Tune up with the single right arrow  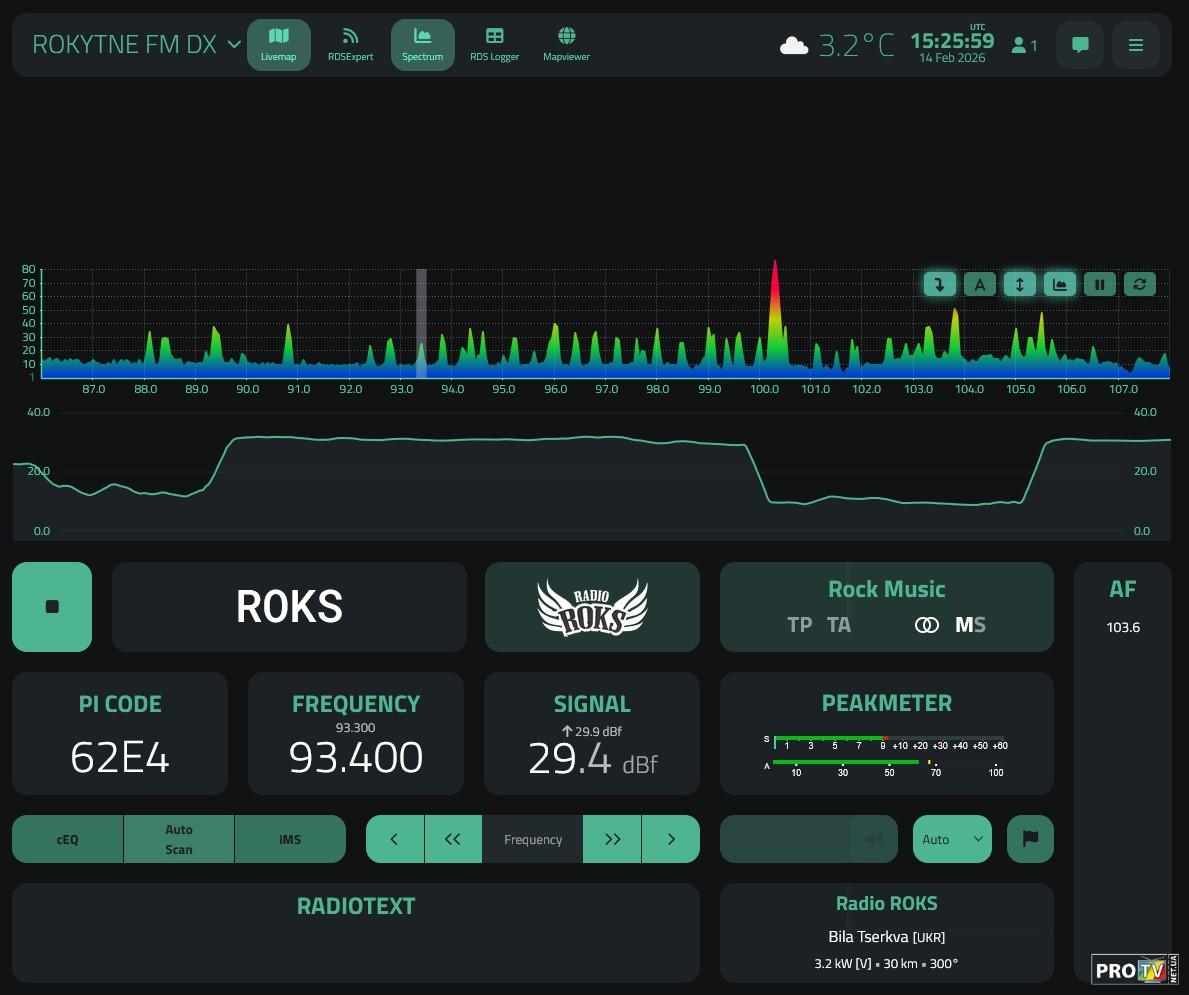point(671,839)
